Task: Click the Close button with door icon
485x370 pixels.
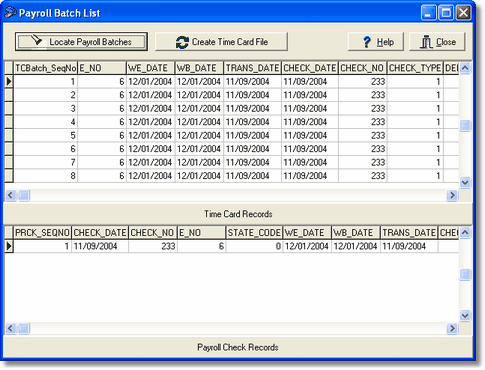Action: tap(437, 42)
